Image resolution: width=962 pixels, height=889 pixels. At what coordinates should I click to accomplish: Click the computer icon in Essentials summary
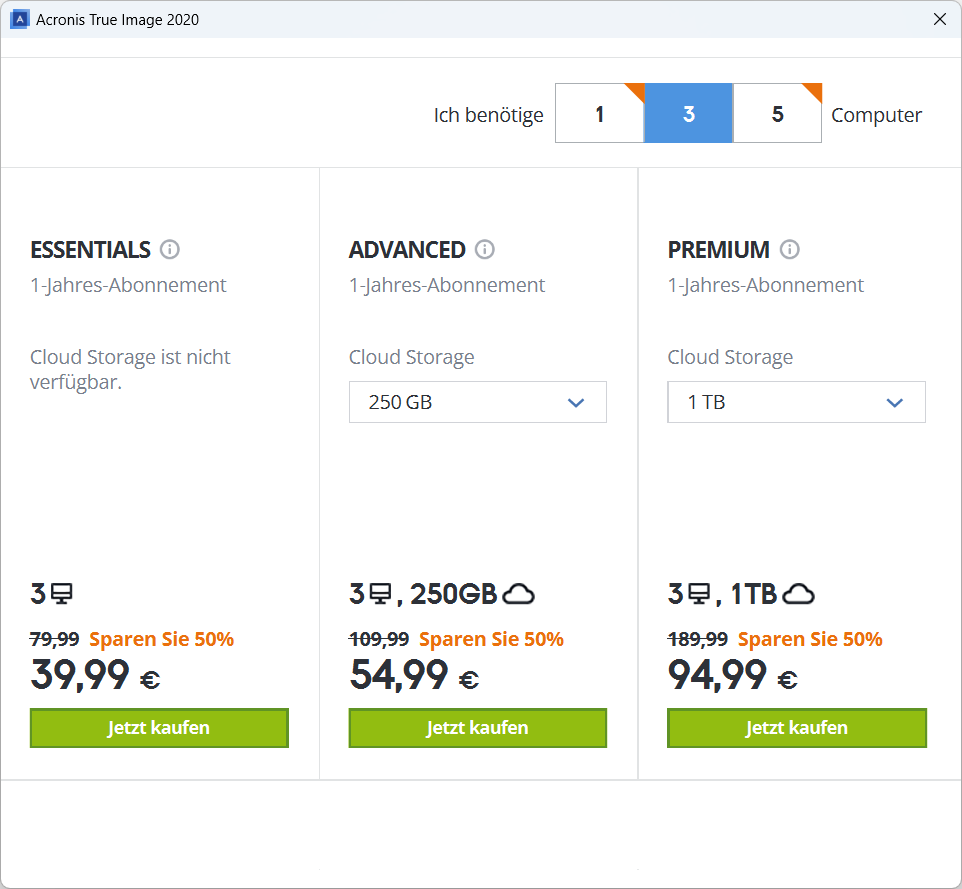click(x=62, y=595)
